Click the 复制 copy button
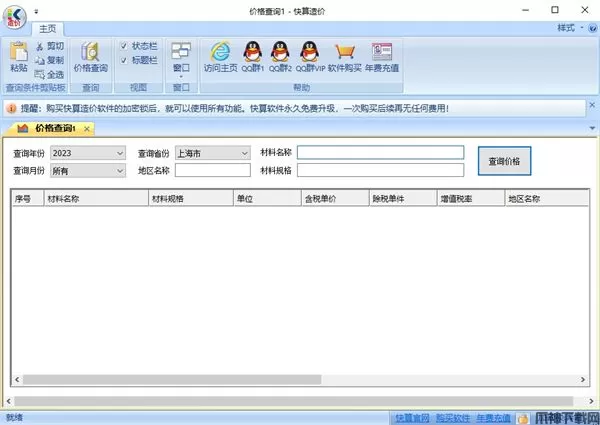600x425 pixels. [x=50, y=60]
